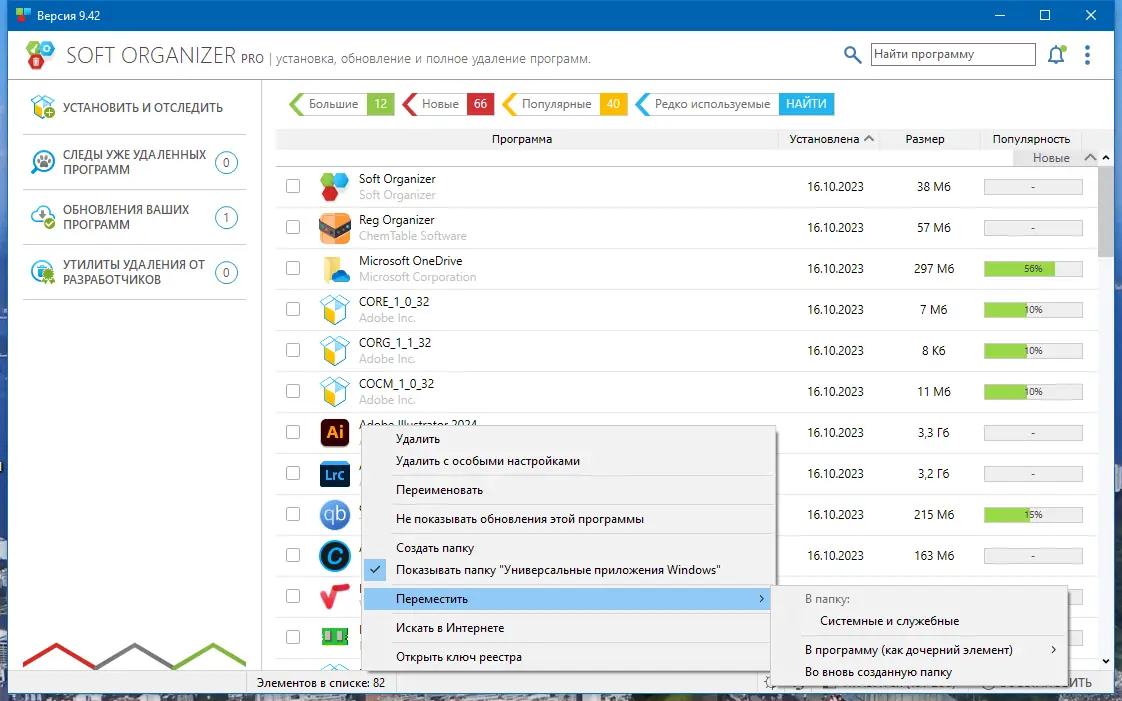Image resolution: width=1122 pixels, height=701 pixels.
Task: Open the "В программу (как дочерний элемент)" submenu
Action: coord(928,650)
